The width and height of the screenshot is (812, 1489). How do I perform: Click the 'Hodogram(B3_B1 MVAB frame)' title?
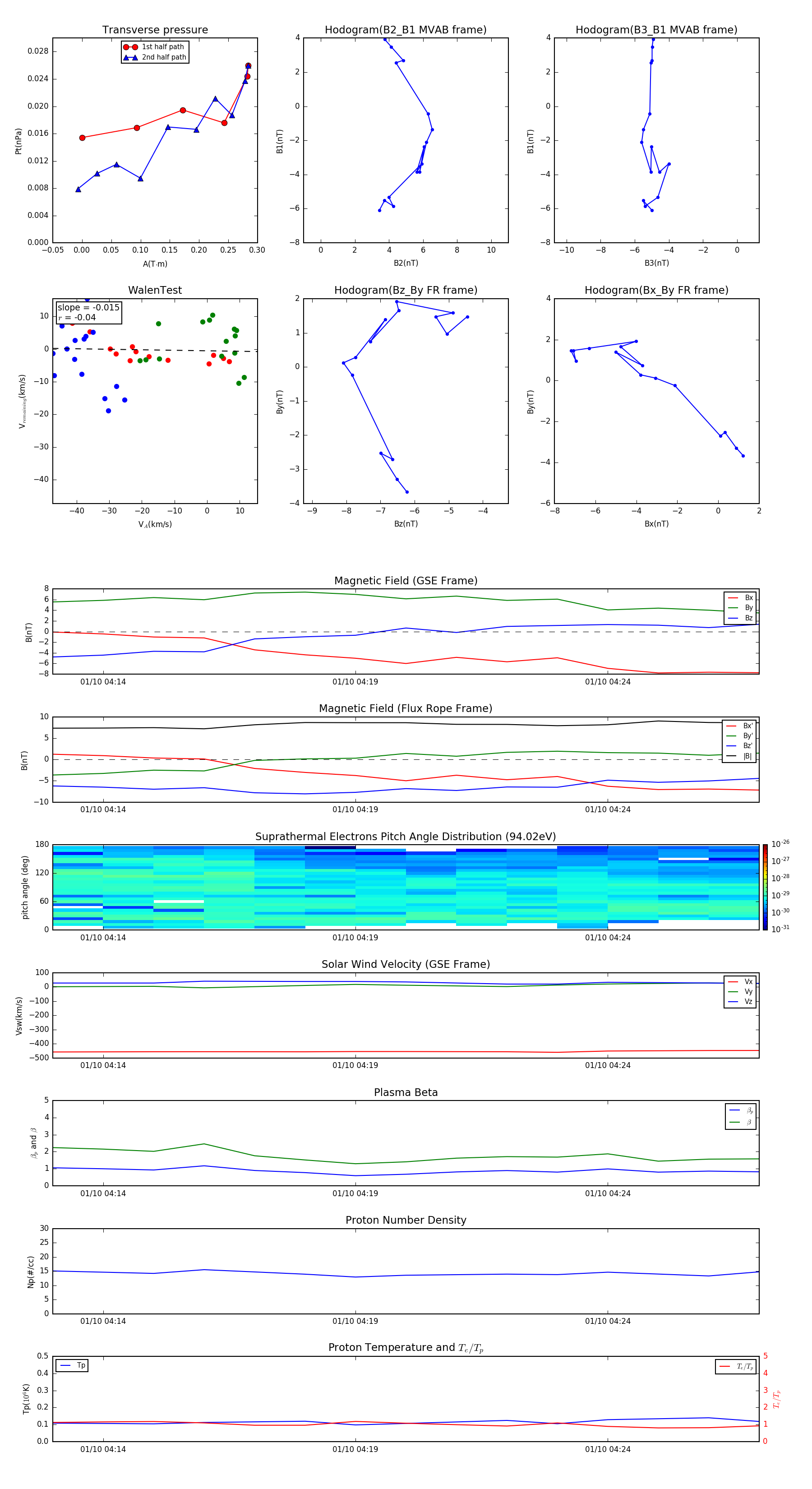(x=656, y=29)
